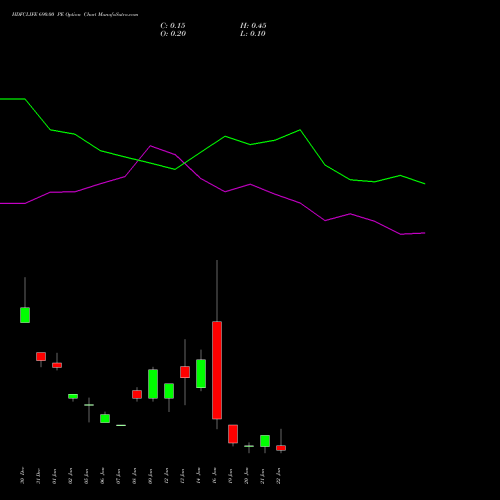Click the '09 Jan' date label
500x500 pixels.
click(x=151, y=476)
